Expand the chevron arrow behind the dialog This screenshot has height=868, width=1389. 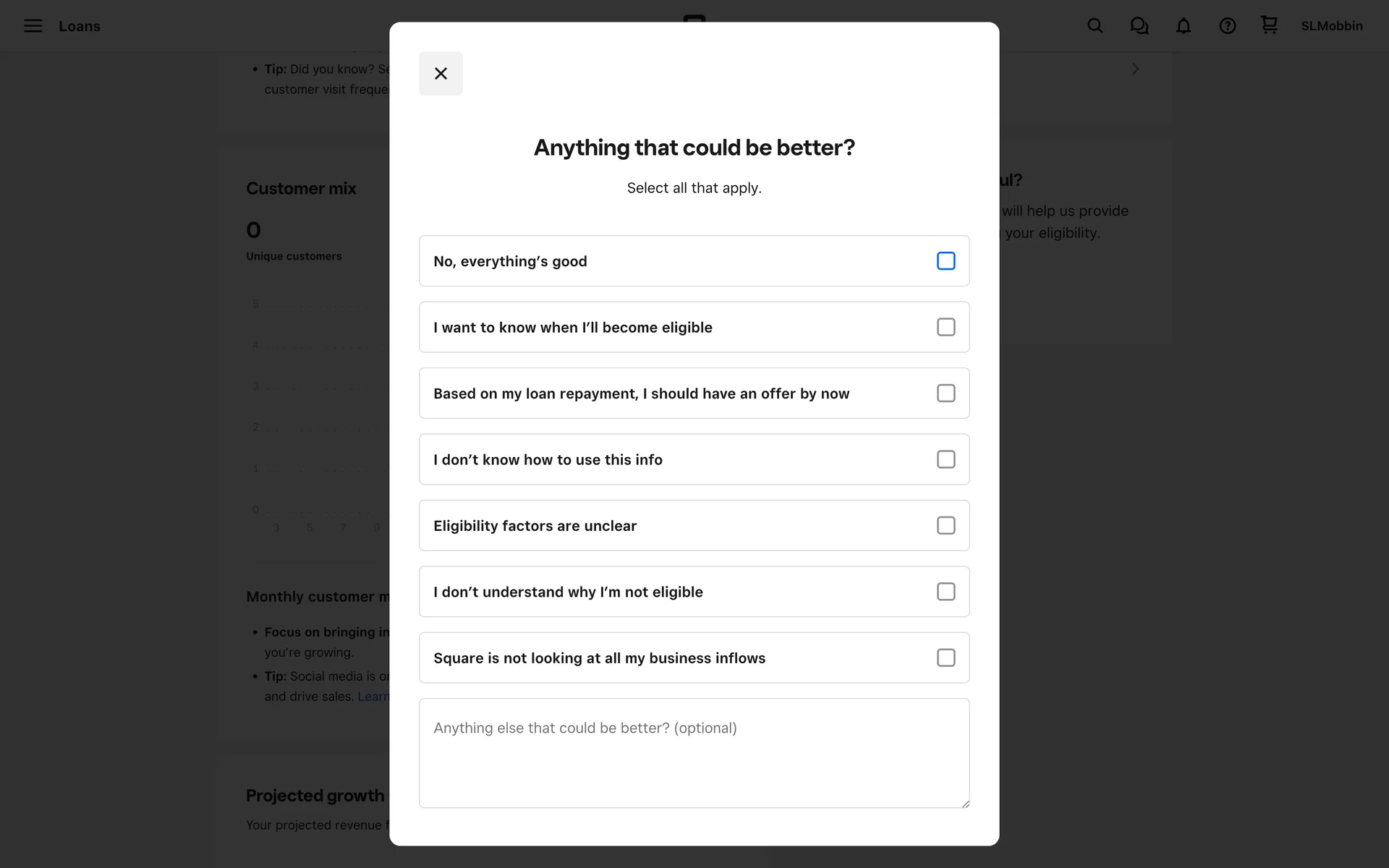[1135, 69]
